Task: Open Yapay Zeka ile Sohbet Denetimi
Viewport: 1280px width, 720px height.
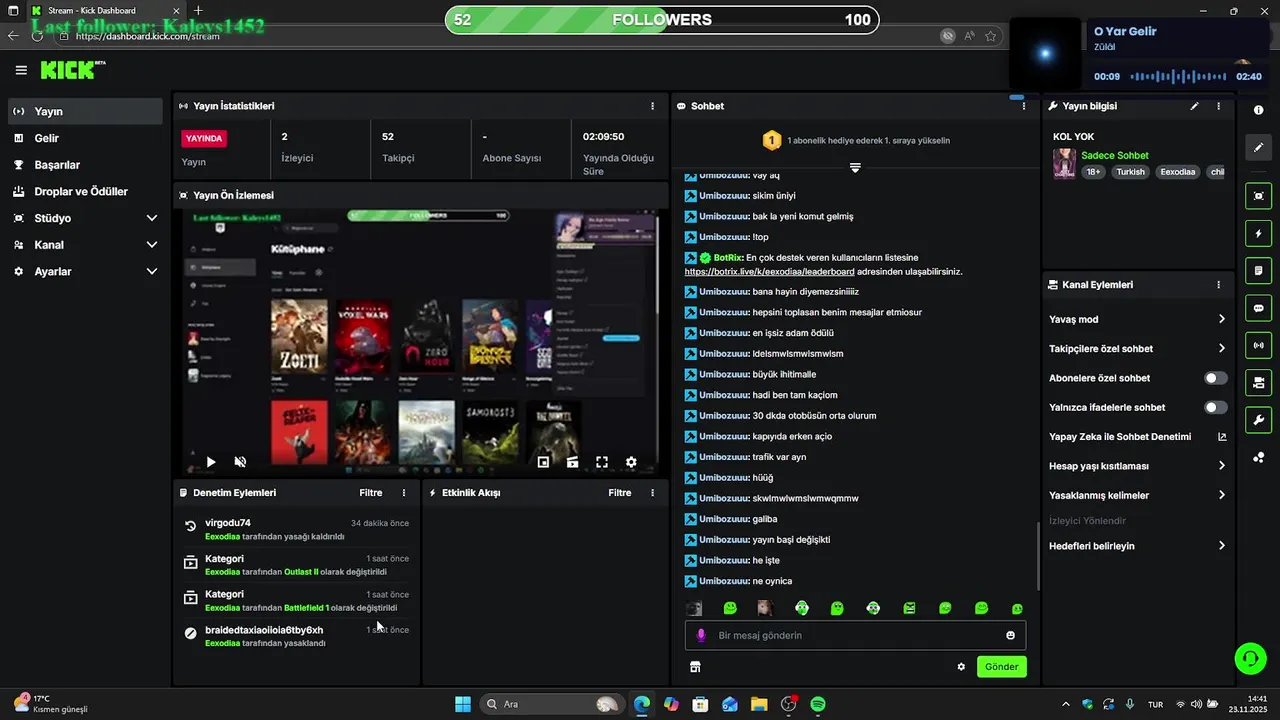Action: coord(1138,437)
